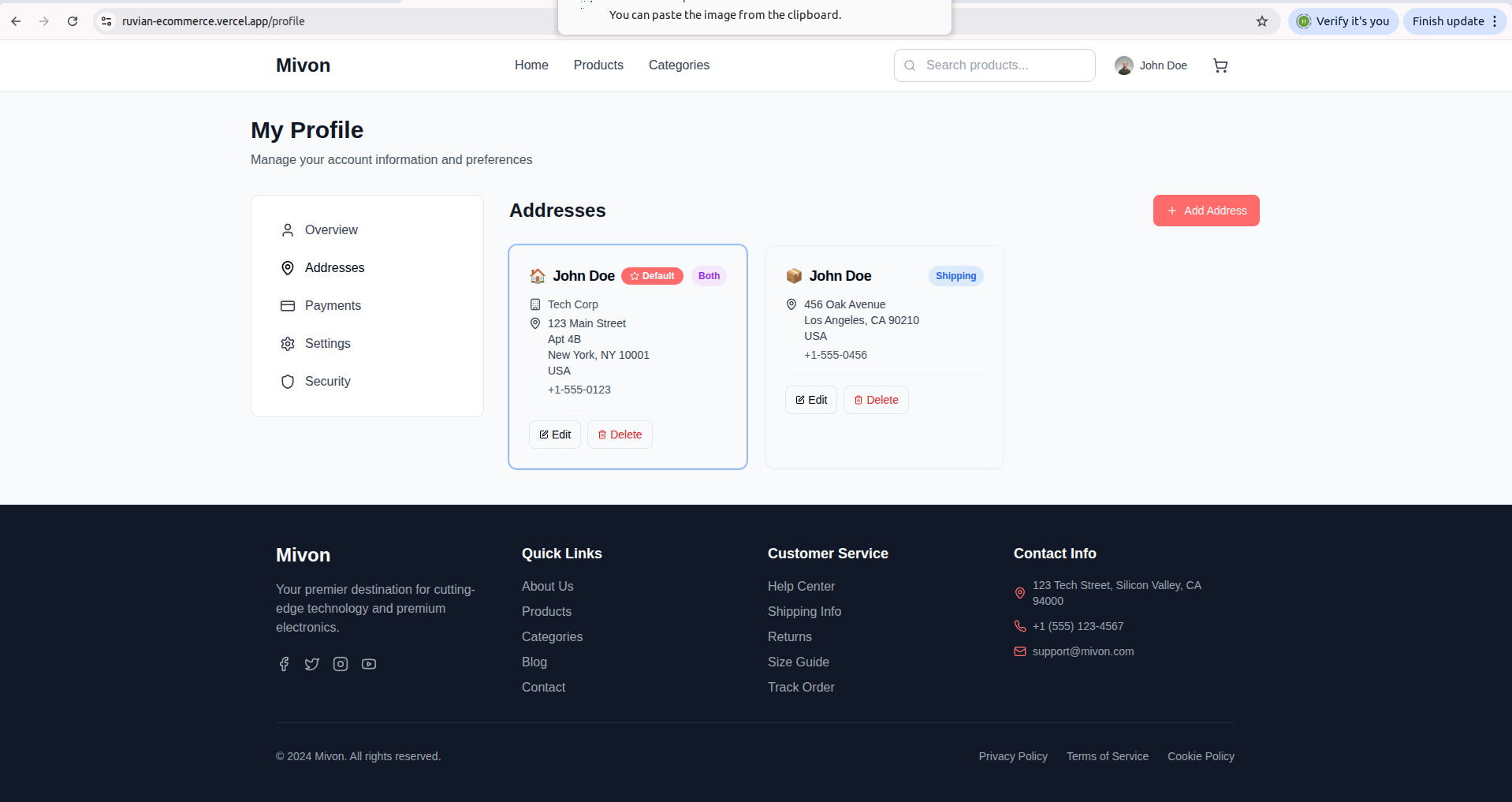Open Cookie Policy link
This screenshot has width=1512, height=802.
pos(1201,756)
